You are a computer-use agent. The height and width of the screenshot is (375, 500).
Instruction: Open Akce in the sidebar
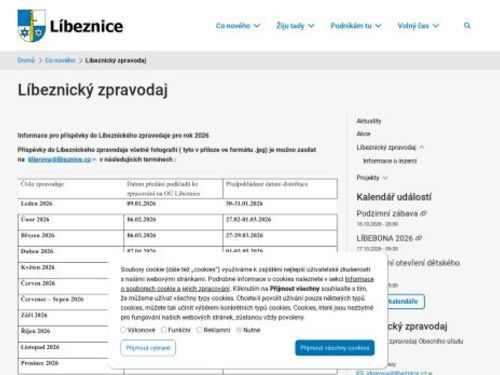[363, 134]
